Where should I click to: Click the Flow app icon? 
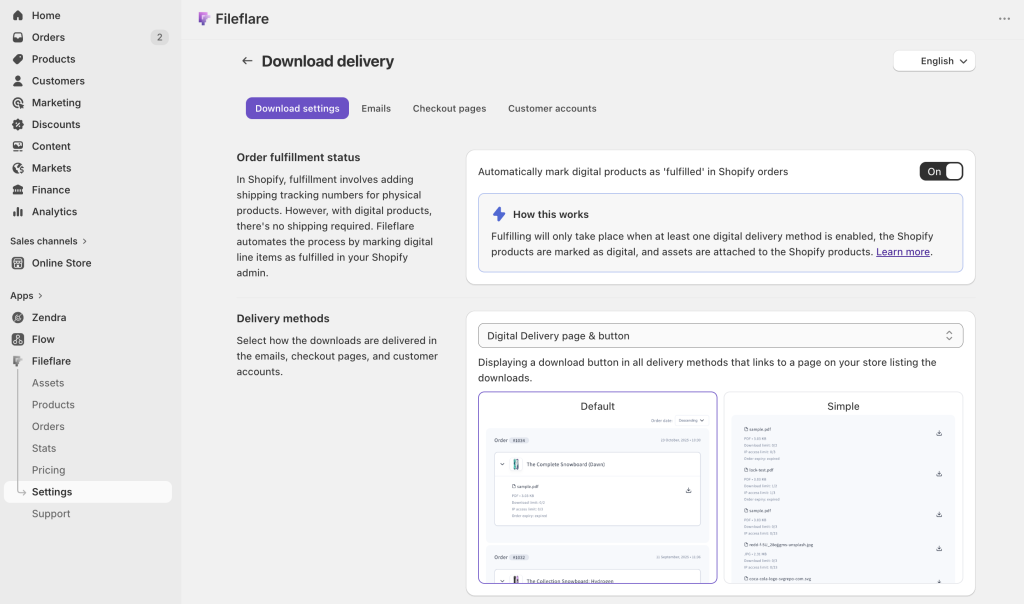(x=18, y=339)
